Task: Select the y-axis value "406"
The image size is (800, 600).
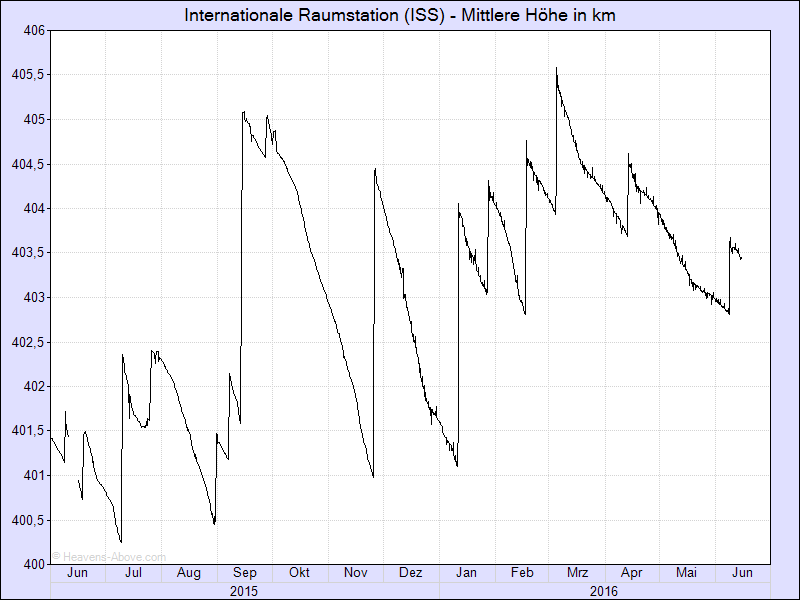Action: [34, 31]
